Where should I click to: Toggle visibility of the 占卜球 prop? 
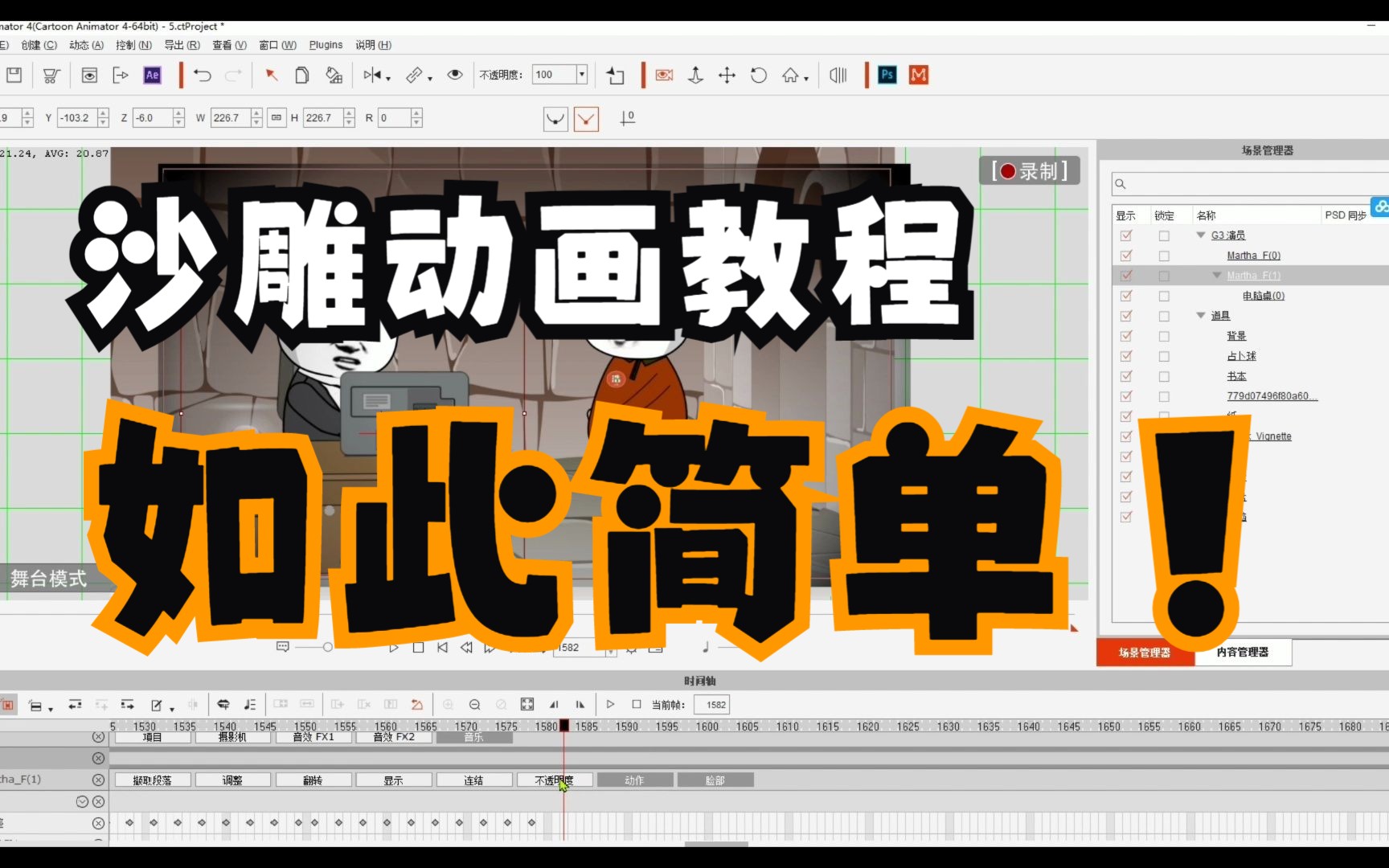tap(1126, 356)
